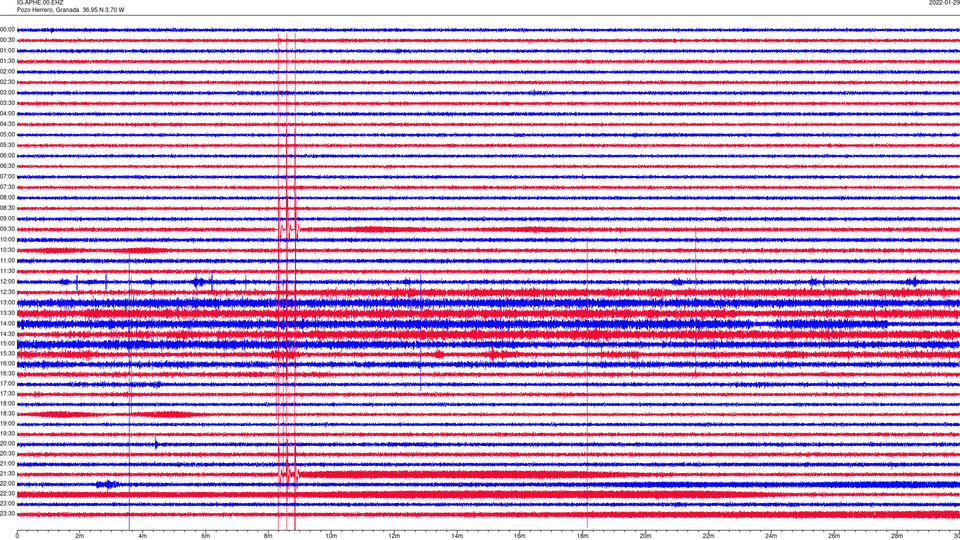
Task: Click the 03:30 time label
Action: click(x=8, y=103)
